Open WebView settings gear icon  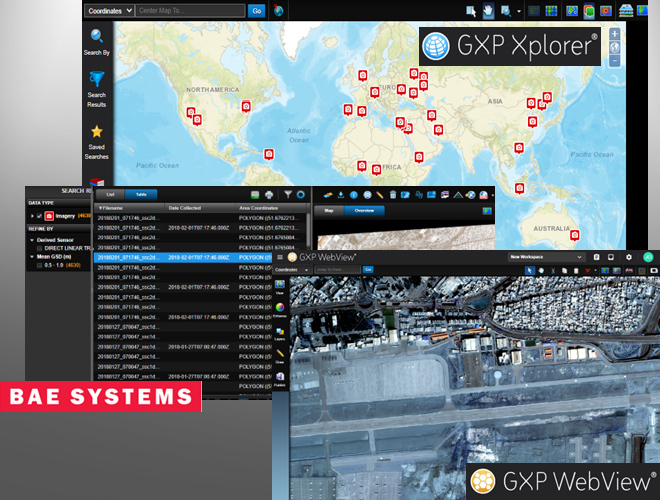[629, 257]
